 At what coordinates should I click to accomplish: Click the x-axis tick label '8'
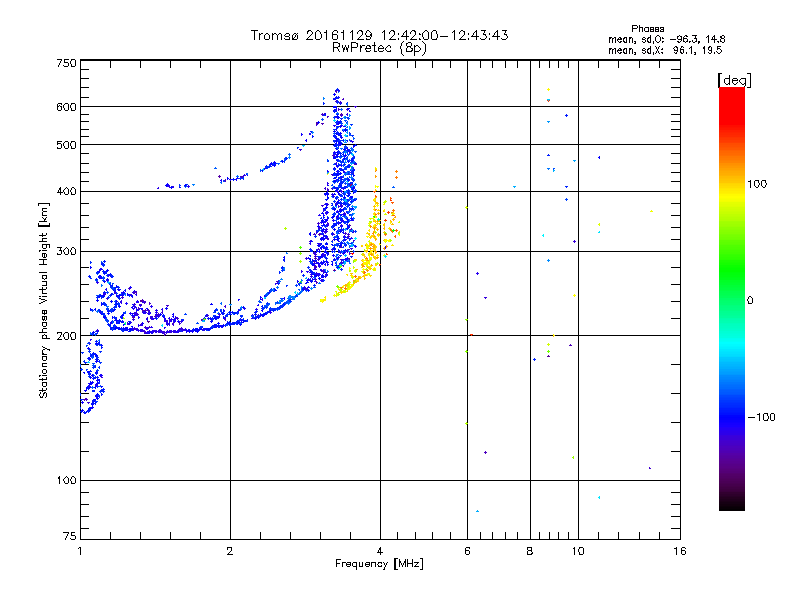pos(530,551)
